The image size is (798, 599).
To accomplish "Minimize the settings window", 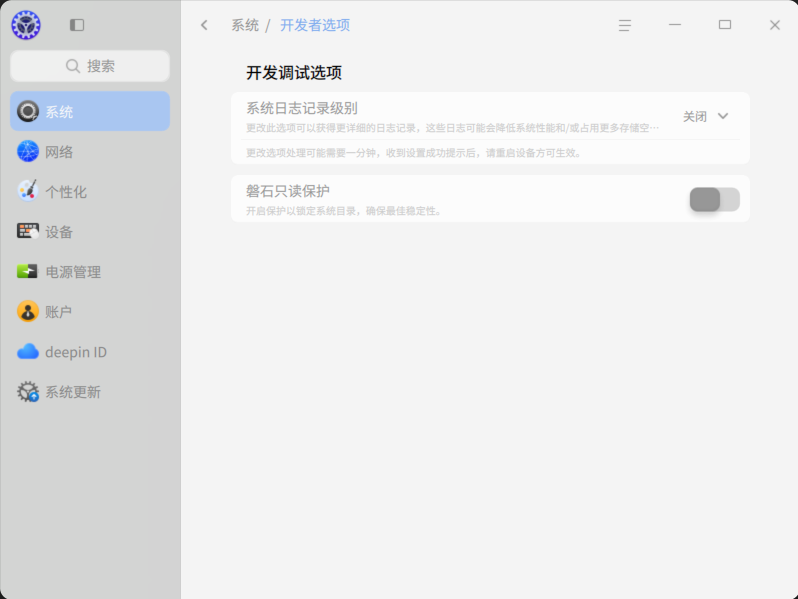I will tap(675, 24).
